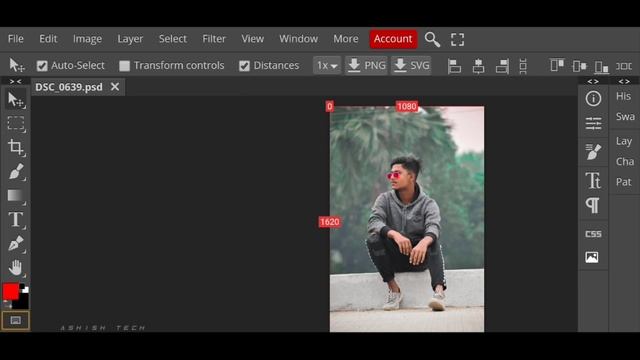The height and width of the screenshot is (360, 640).
Task: Toggle the Distances checkbox
Action: (244, 66)
